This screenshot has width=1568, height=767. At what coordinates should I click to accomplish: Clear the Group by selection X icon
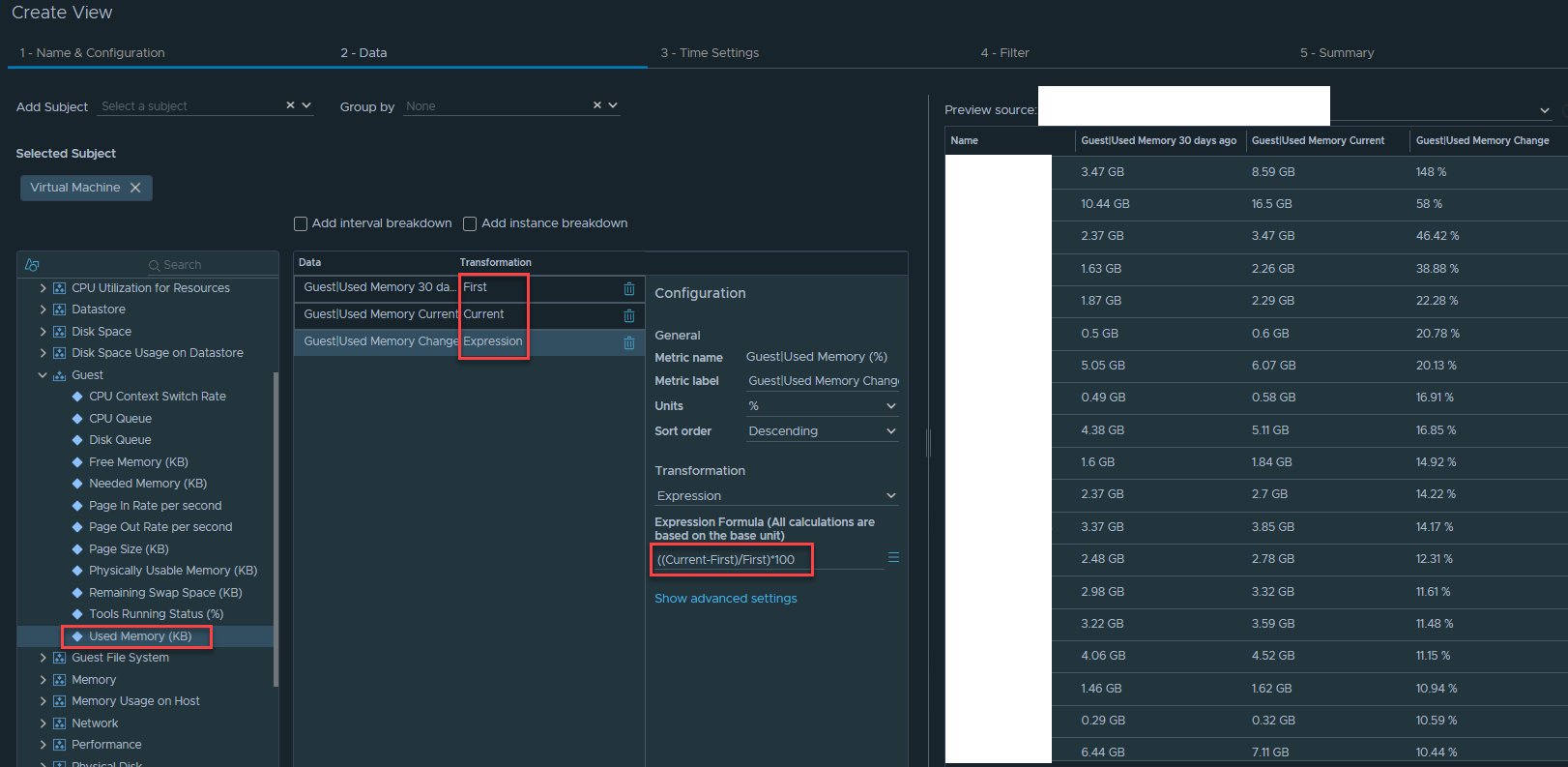(x=597, y=105)
